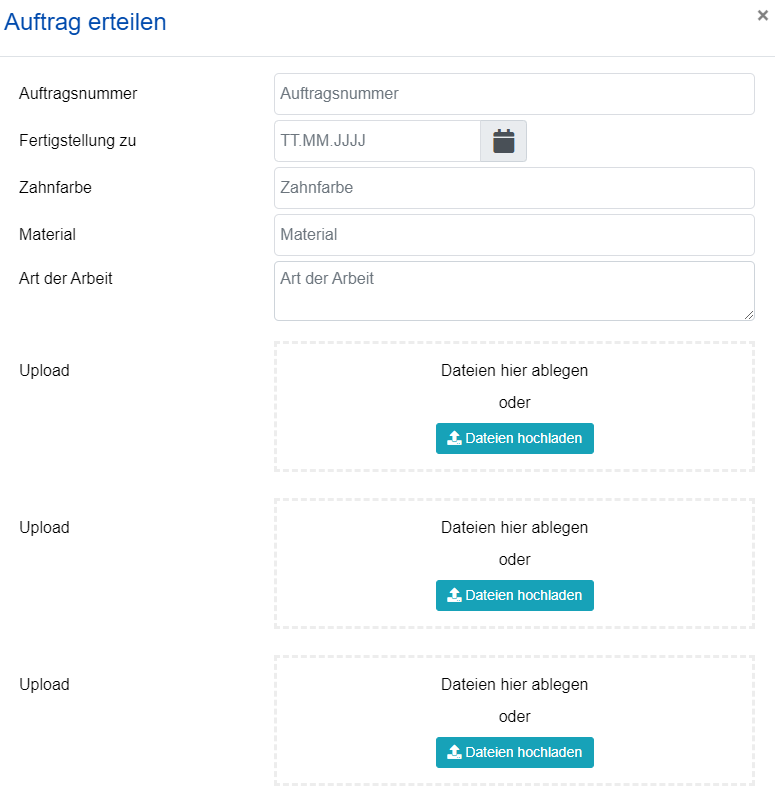Select the Material input field
This screenshot has width=775, height=795.
[514, 235]
